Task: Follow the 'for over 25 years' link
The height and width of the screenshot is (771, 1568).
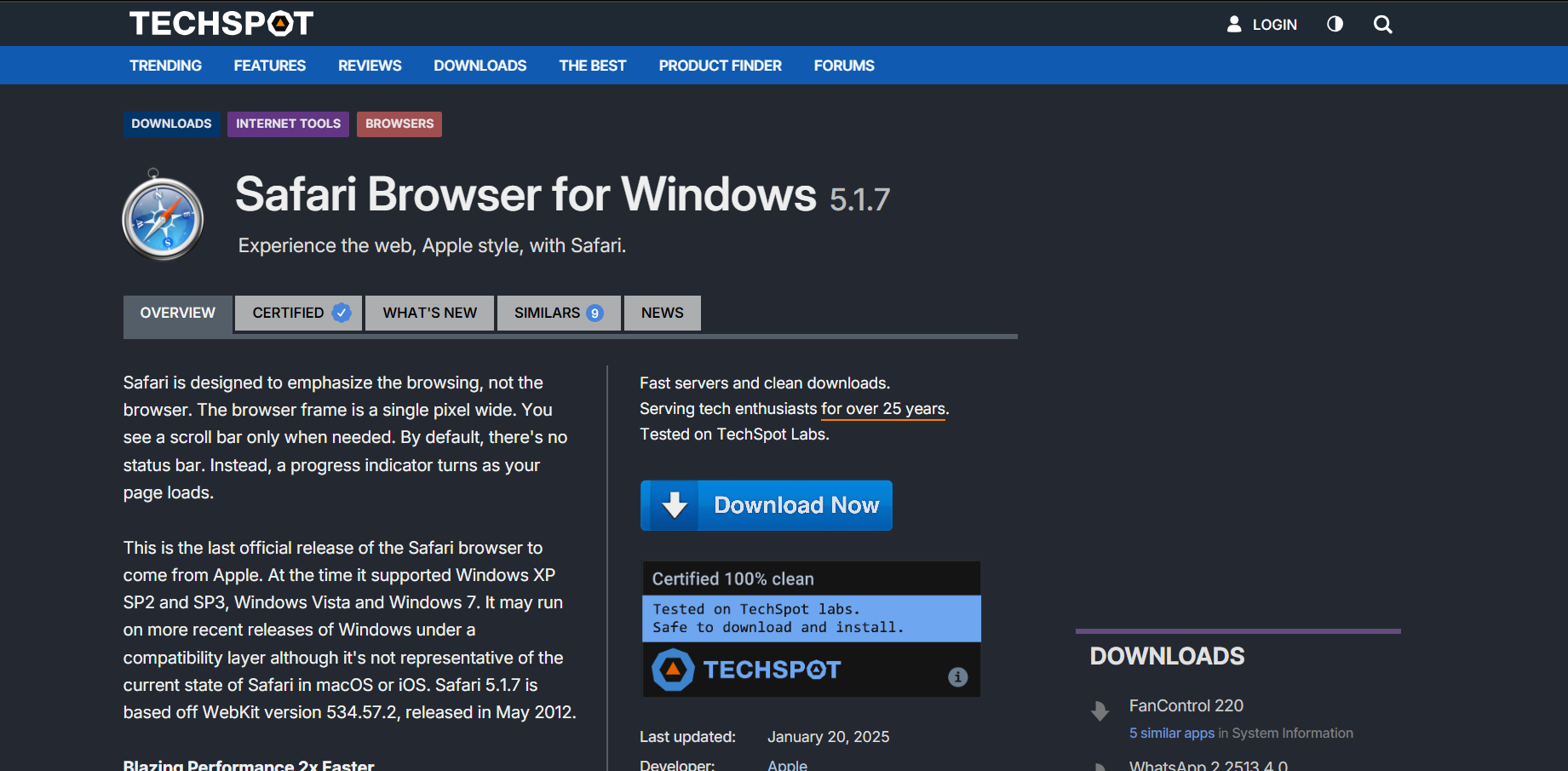Action: [x=882, y=408]
